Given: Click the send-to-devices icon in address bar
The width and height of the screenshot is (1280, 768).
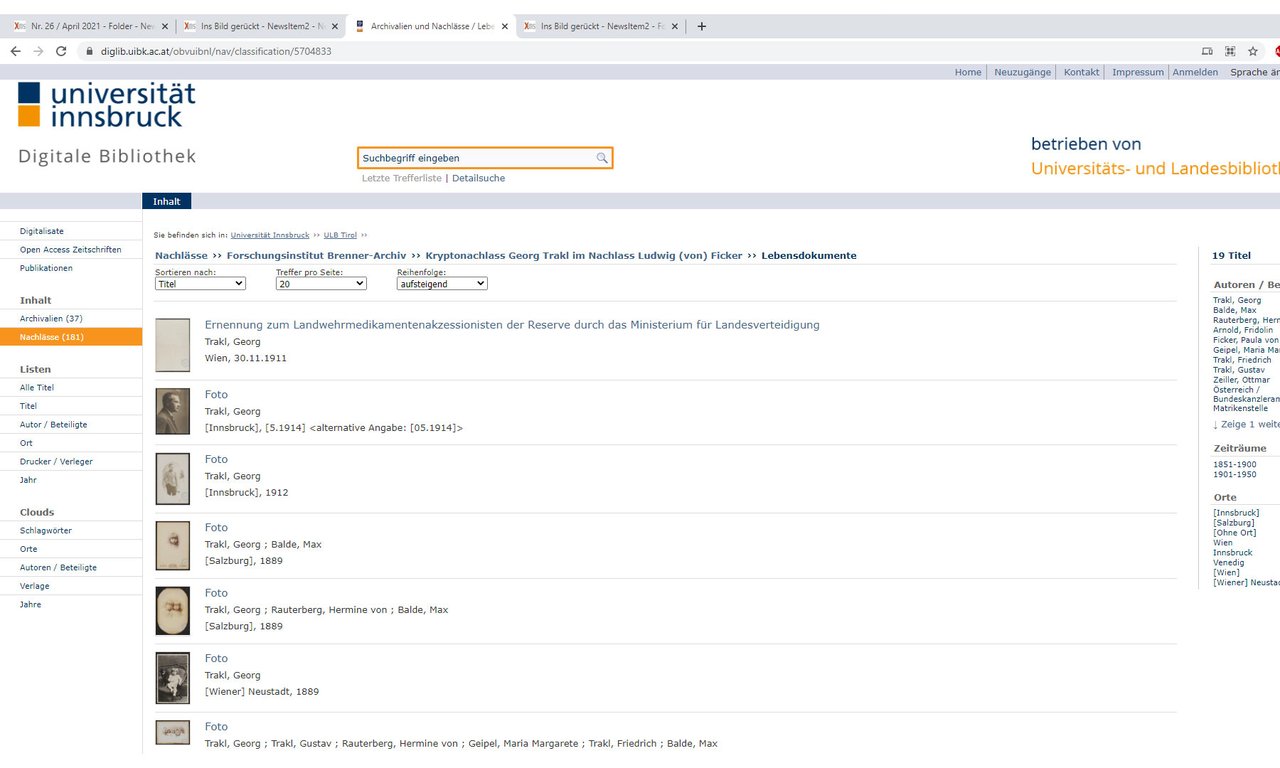Looking at the screenshot, I should click(x=1207, y=51).
